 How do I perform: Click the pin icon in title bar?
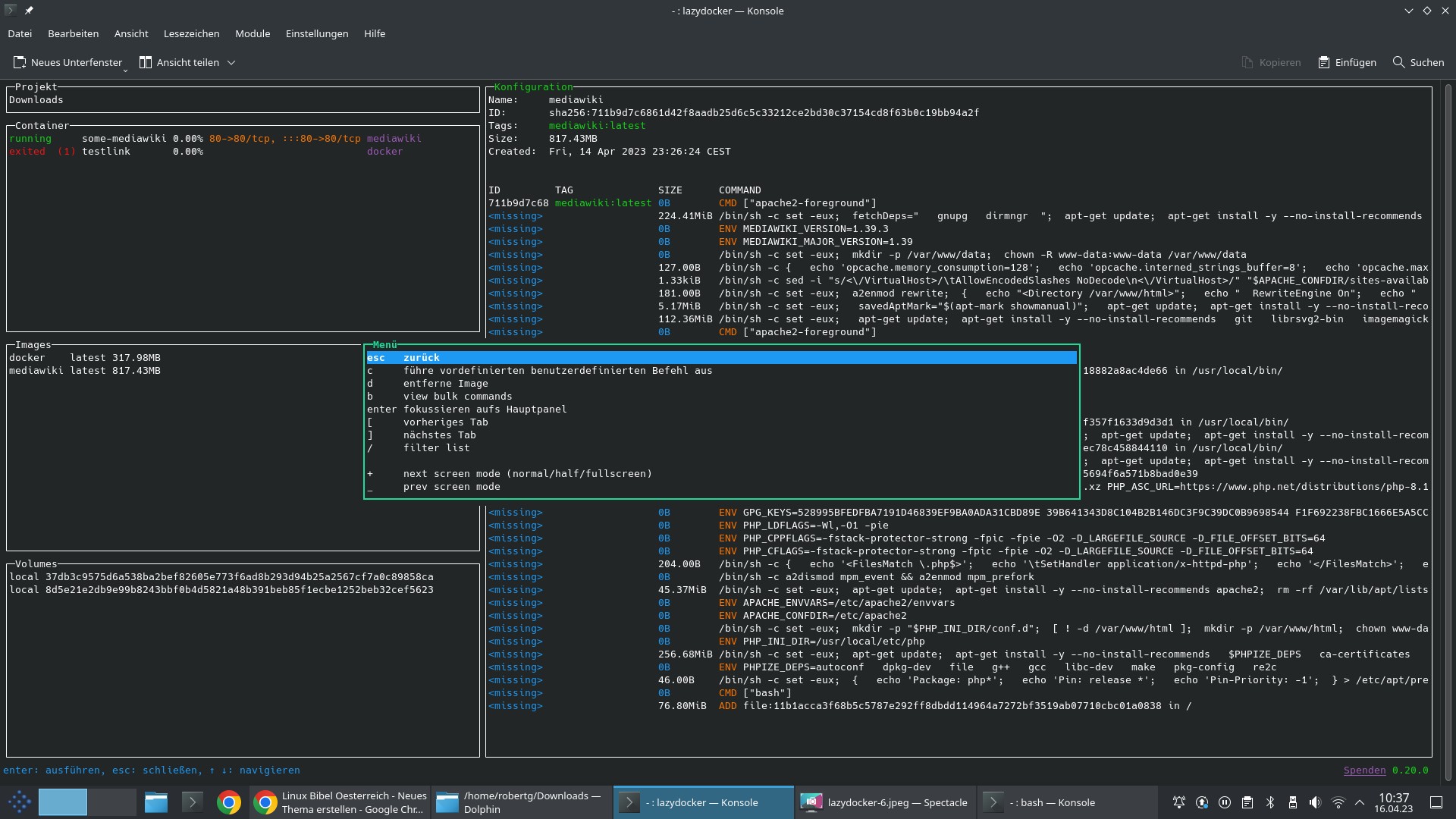click(x=28, y=11)
